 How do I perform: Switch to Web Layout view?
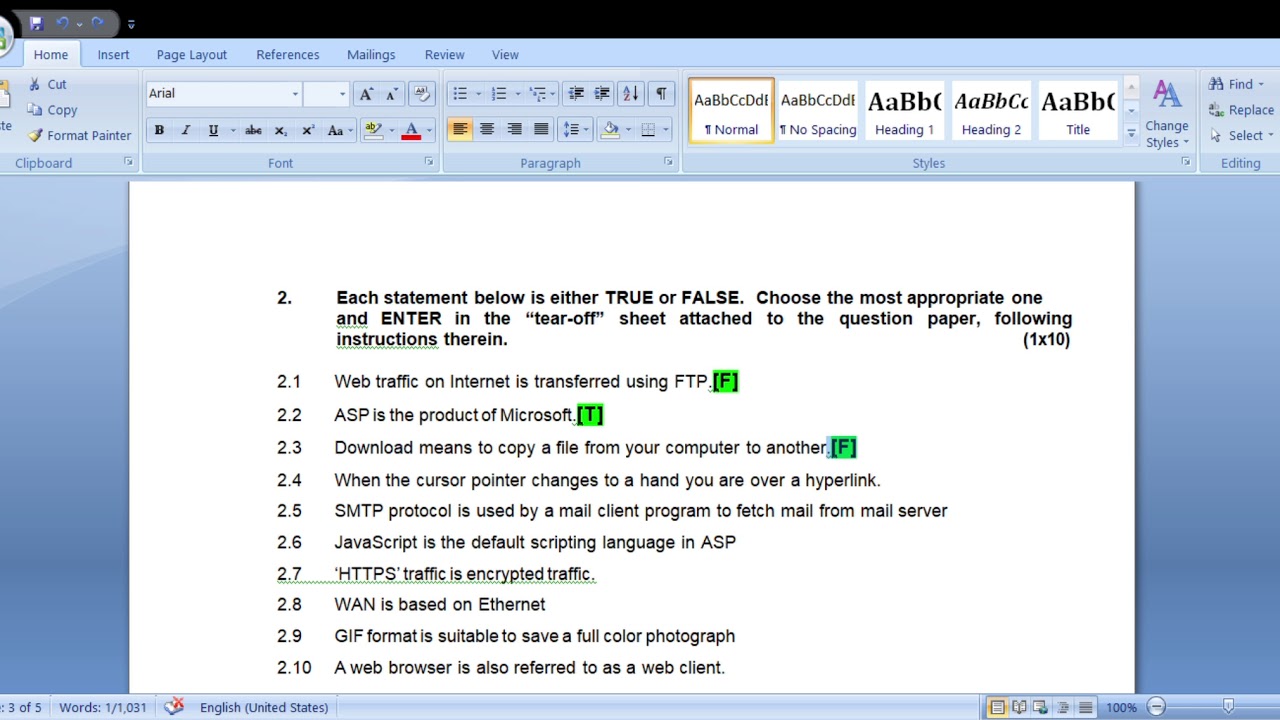[1040, 707]
